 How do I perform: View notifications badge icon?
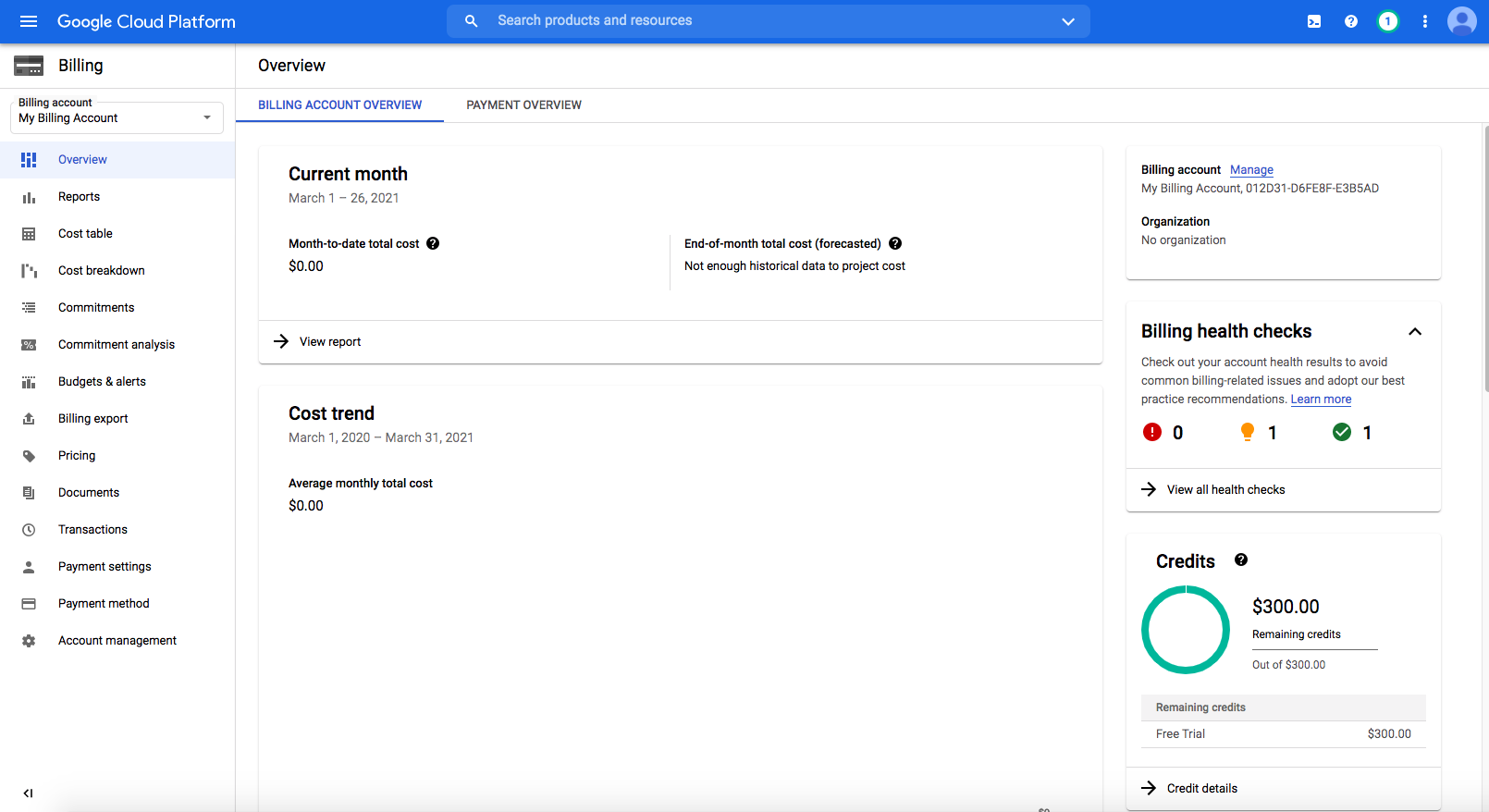[1387, 21]
